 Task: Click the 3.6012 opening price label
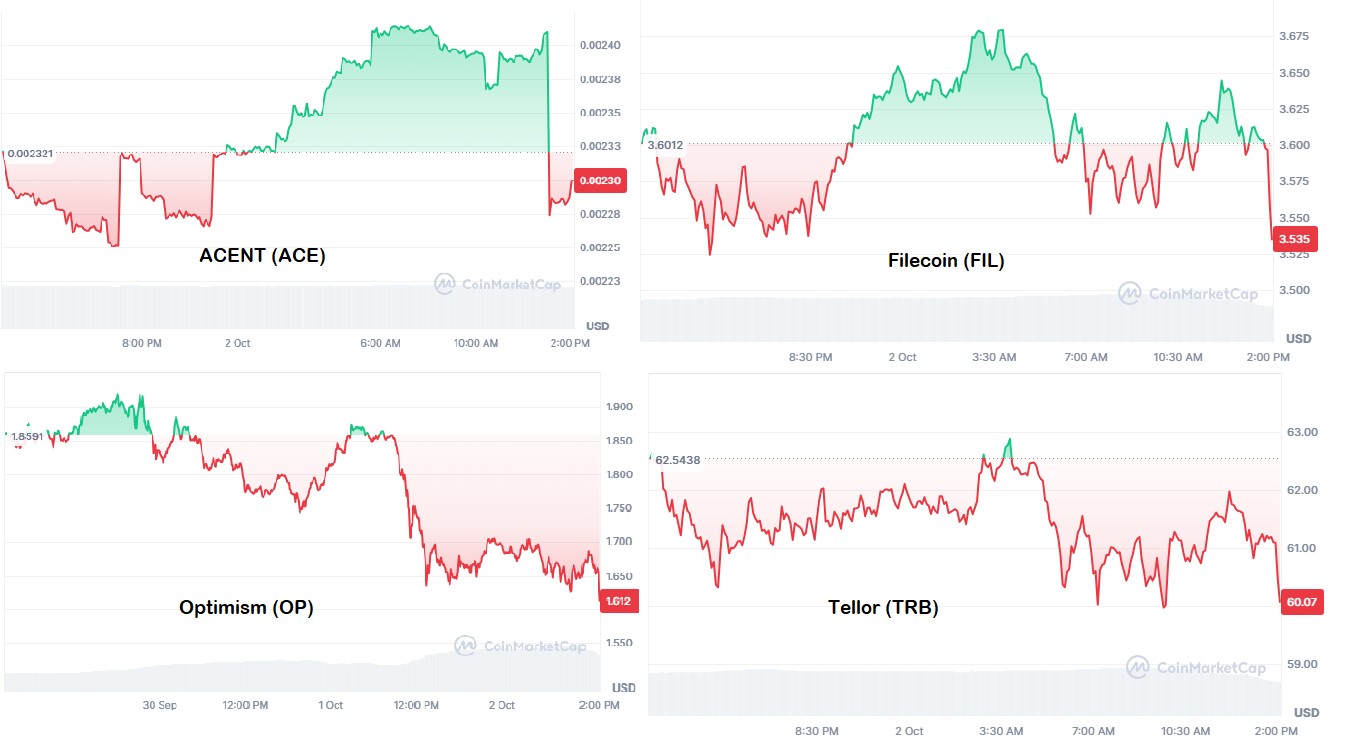665,145
